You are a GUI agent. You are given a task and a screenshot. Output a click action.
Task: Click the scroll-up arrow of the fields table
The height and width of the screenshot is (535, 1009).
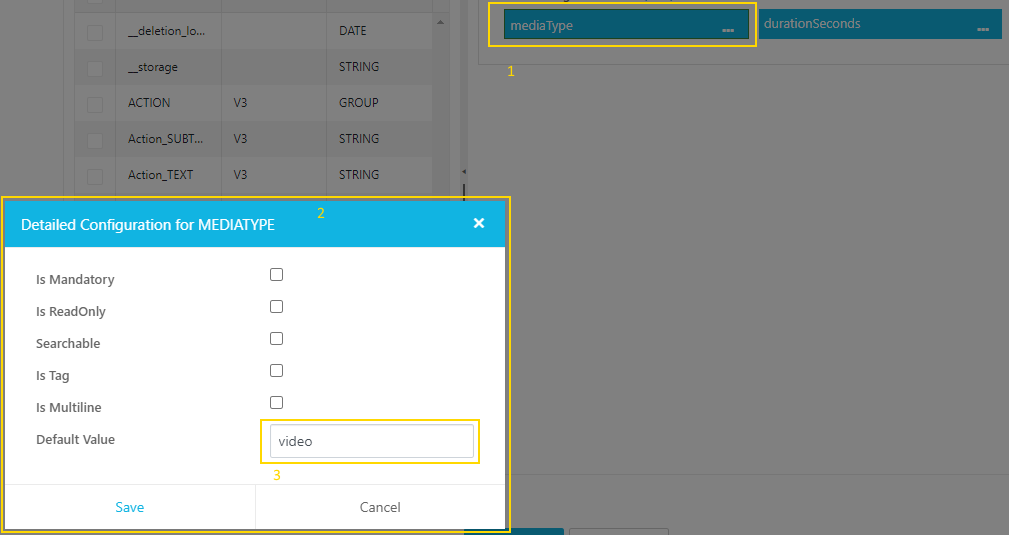point(442,21)
